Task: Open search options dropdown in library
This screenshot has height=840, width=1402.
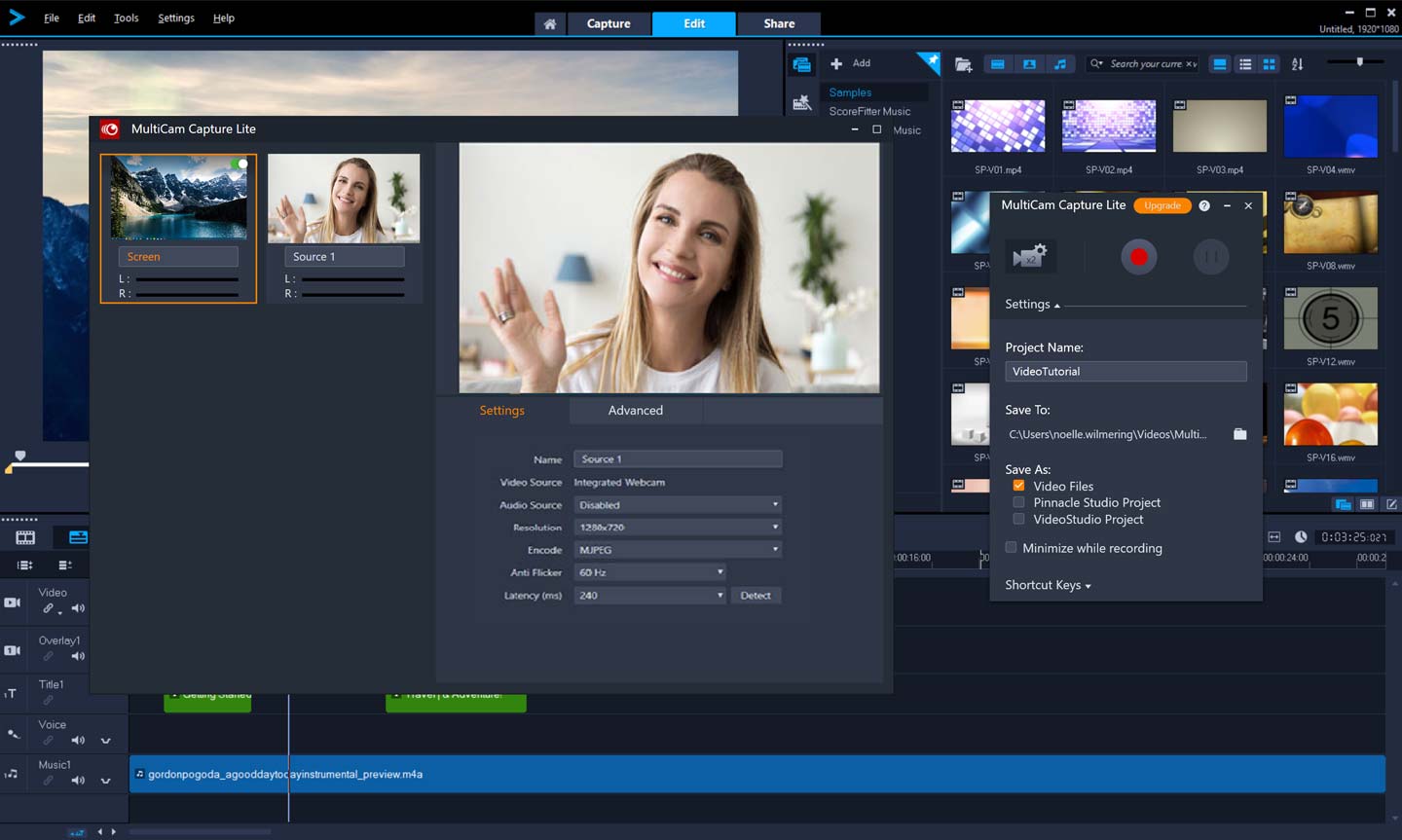Action: pos(1096,64)
